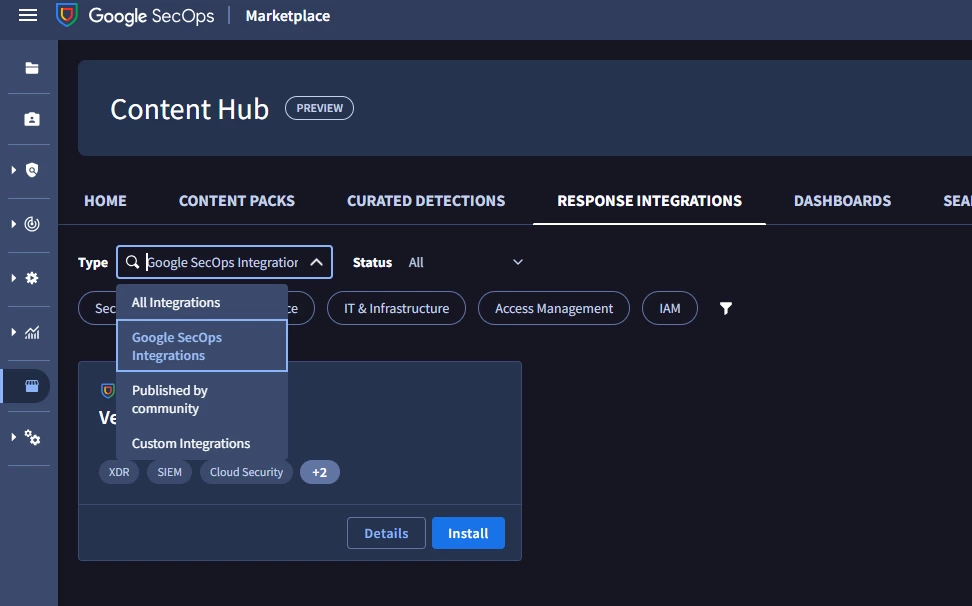Click inside the Type search input
The image size is (972, 606).
(223, 262)
